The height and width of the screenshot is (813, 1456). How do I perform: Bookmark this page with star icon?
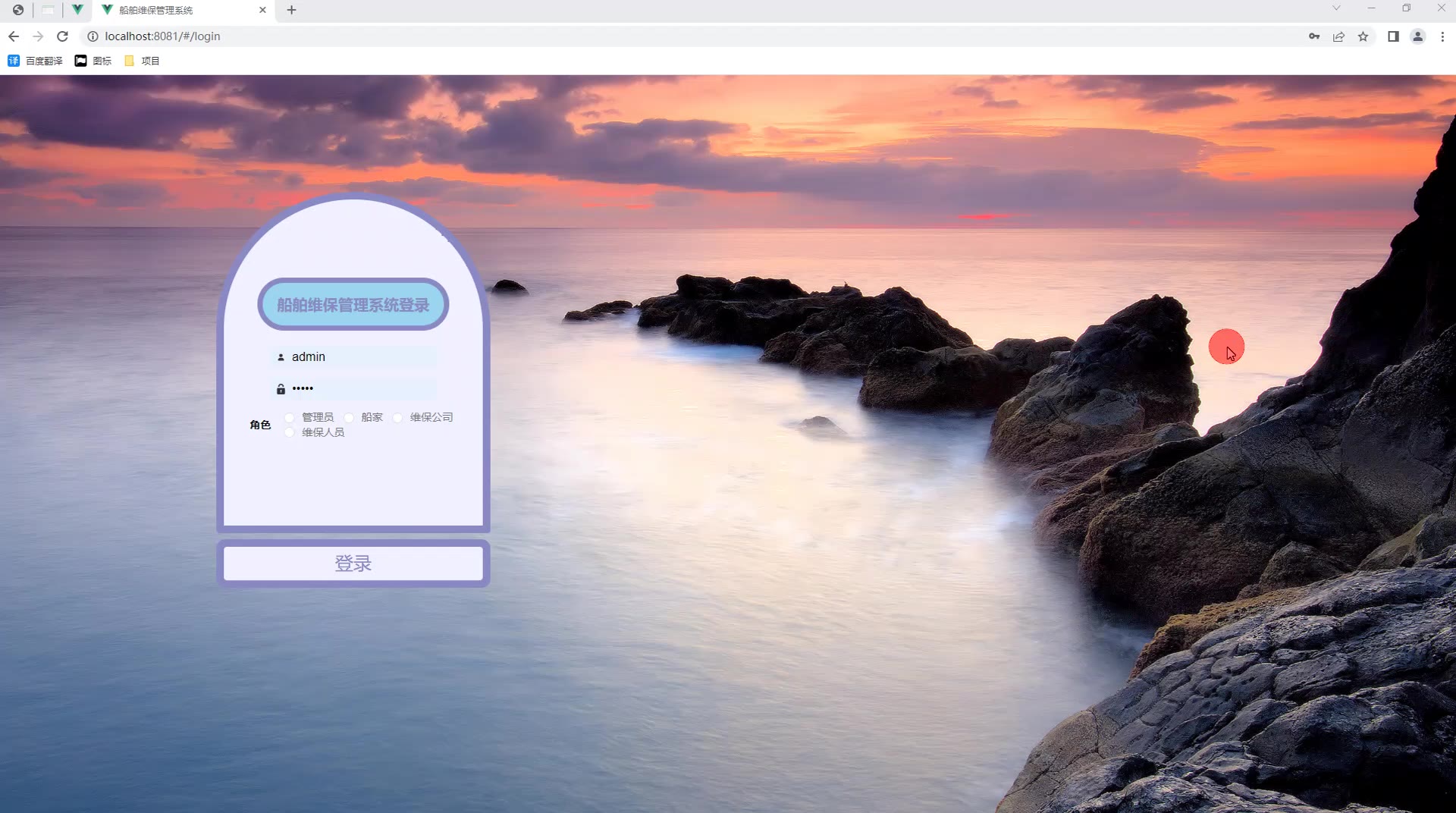click(x=1363, y=36)
